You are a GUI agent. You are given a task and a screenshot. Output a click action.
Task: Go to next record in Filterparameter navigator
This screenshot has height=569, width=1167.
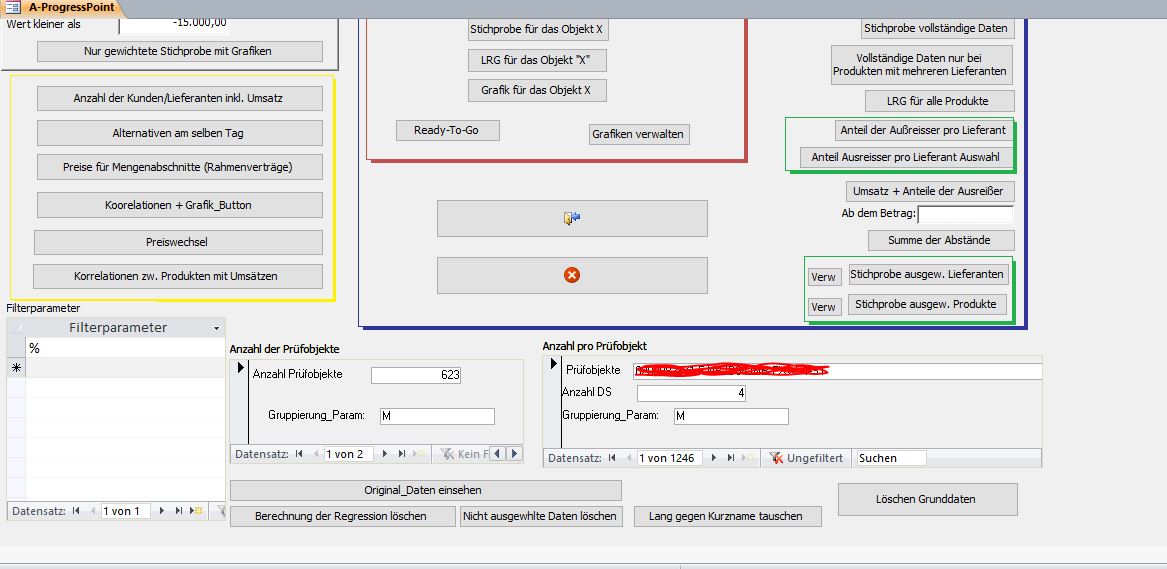tap(162, 511)
